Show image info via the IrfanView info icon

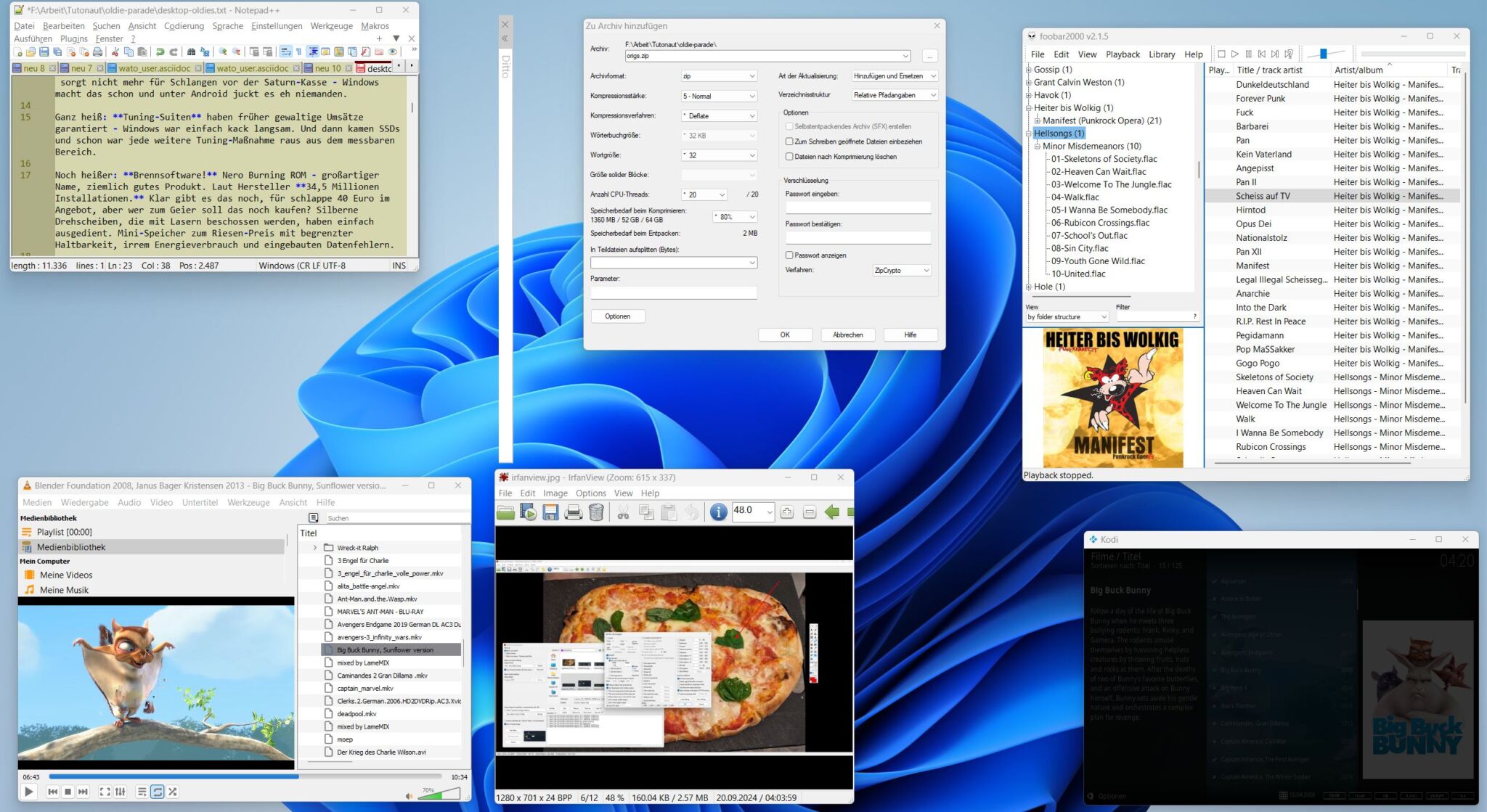[x=717, y=512]
